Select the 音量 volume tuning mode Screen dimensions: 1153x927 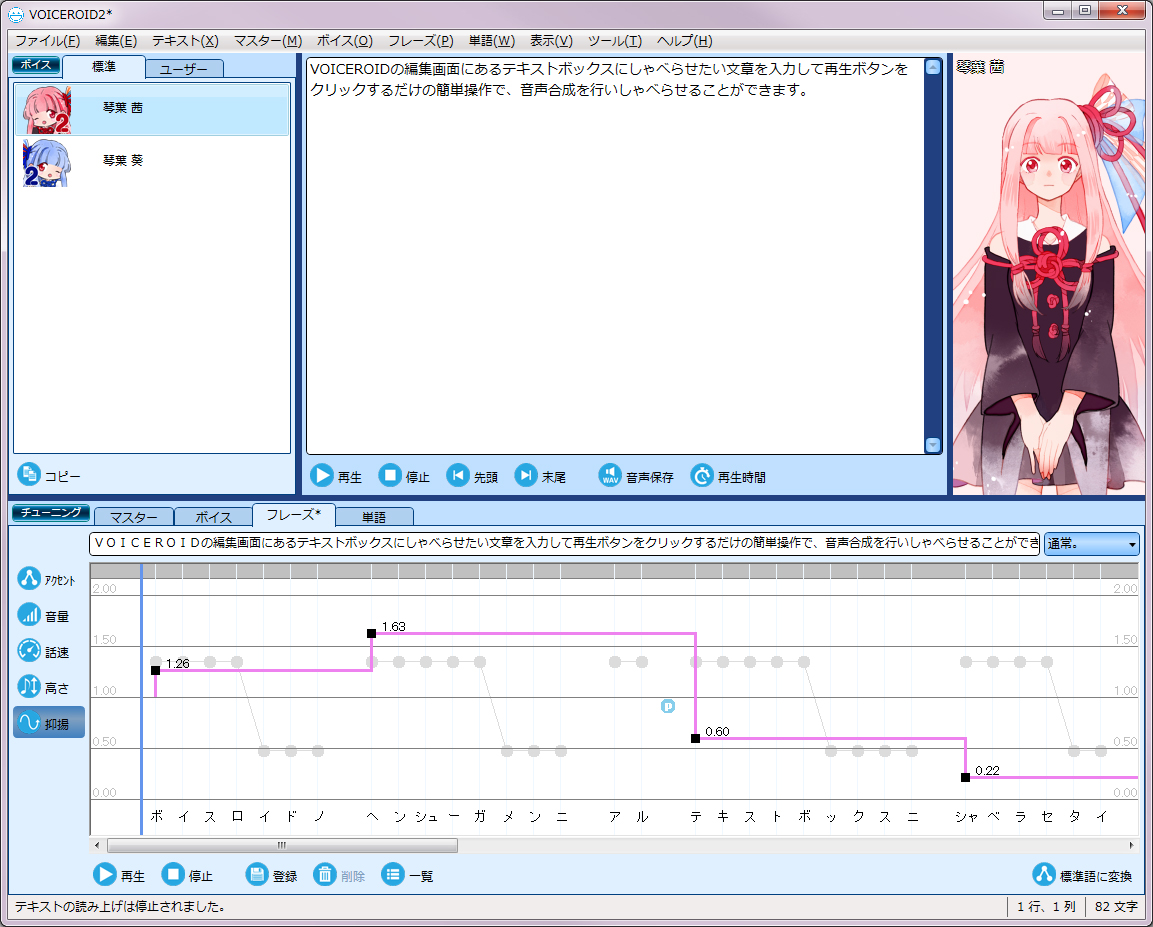click(x=29, y=615)
